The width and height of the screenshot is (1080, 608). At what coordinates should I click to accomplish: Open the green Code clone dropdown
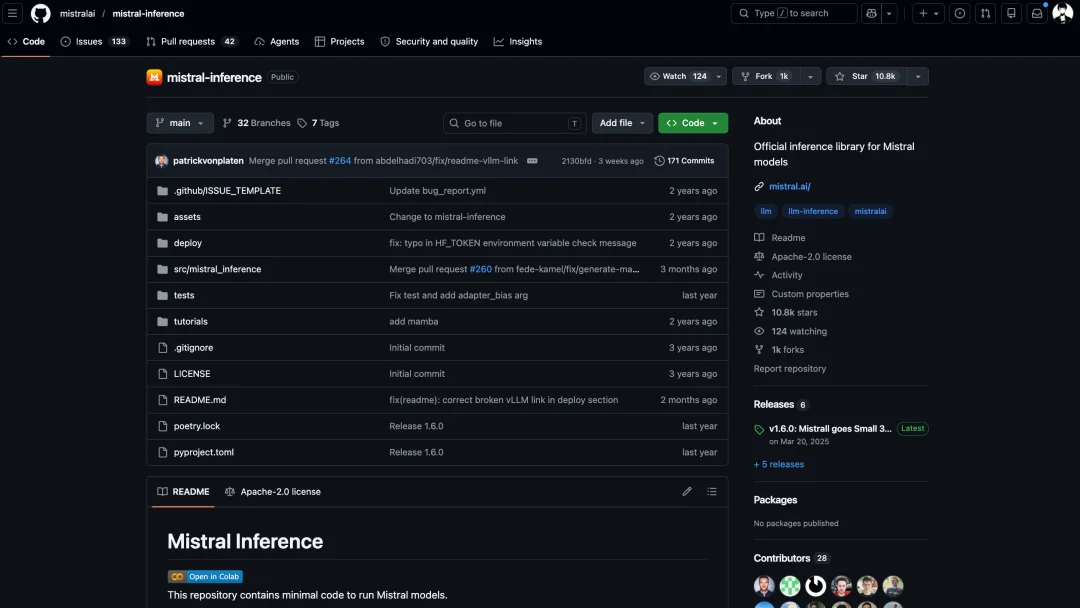click(693, 123)
